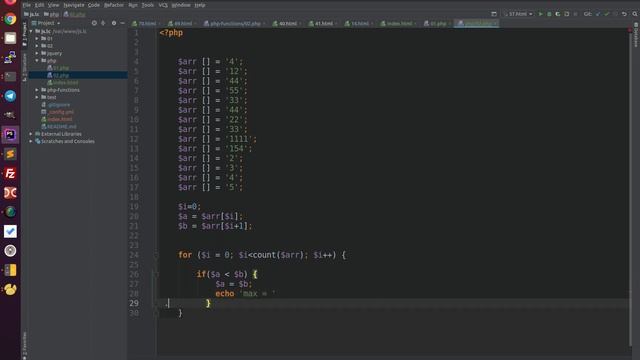Expand the test folder
This screenshot has width=640, height=360.
[37, 97]
